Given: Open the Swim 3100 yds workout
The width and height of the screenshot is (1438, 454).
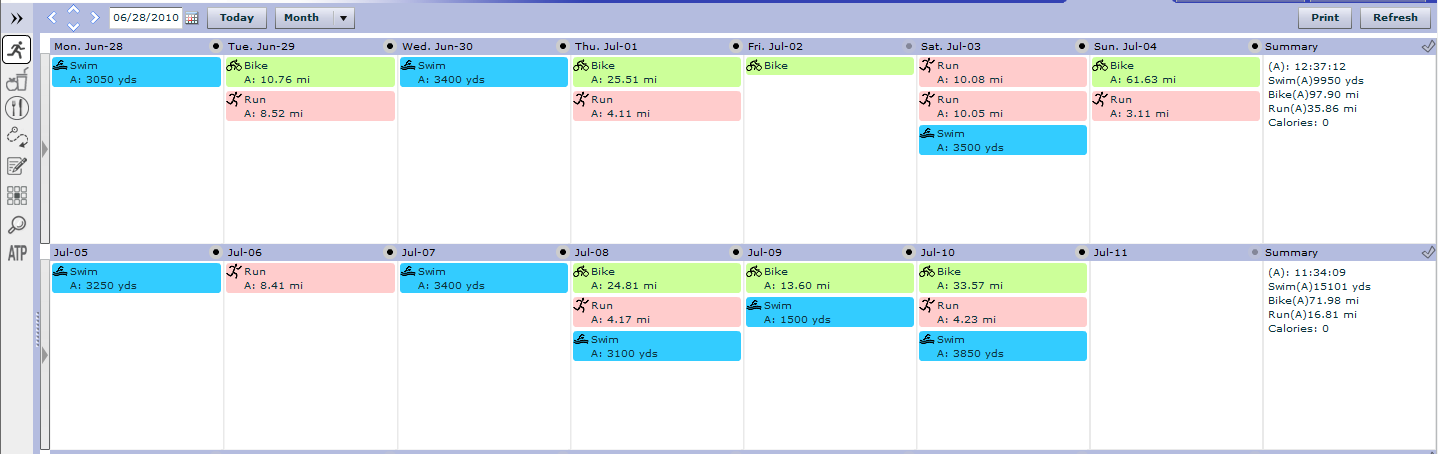Looking at the screenshot, I should point(656,346).
